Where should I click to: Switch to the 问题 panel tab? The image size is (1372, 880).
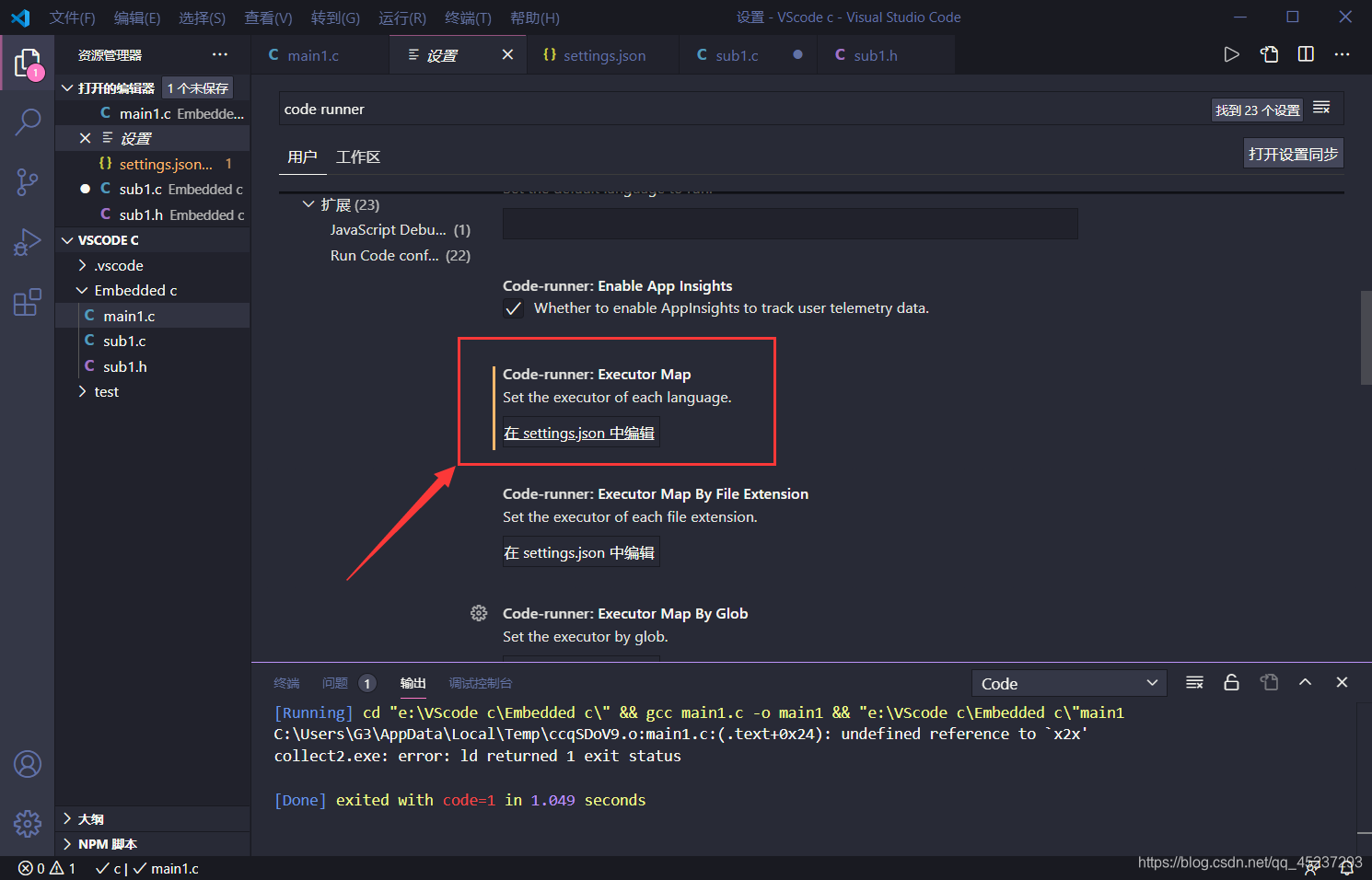click(x=348, y=683)
